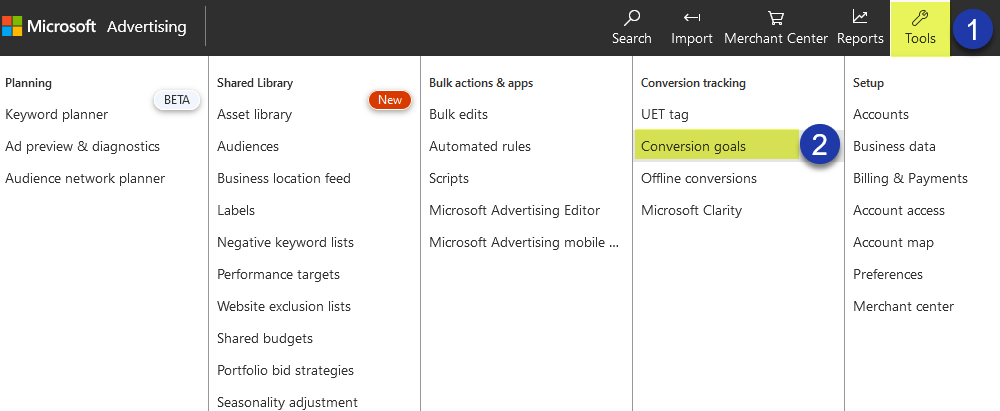Open Performance targets
Screen dimensions: 1000x411
click(x=279, y=274)
